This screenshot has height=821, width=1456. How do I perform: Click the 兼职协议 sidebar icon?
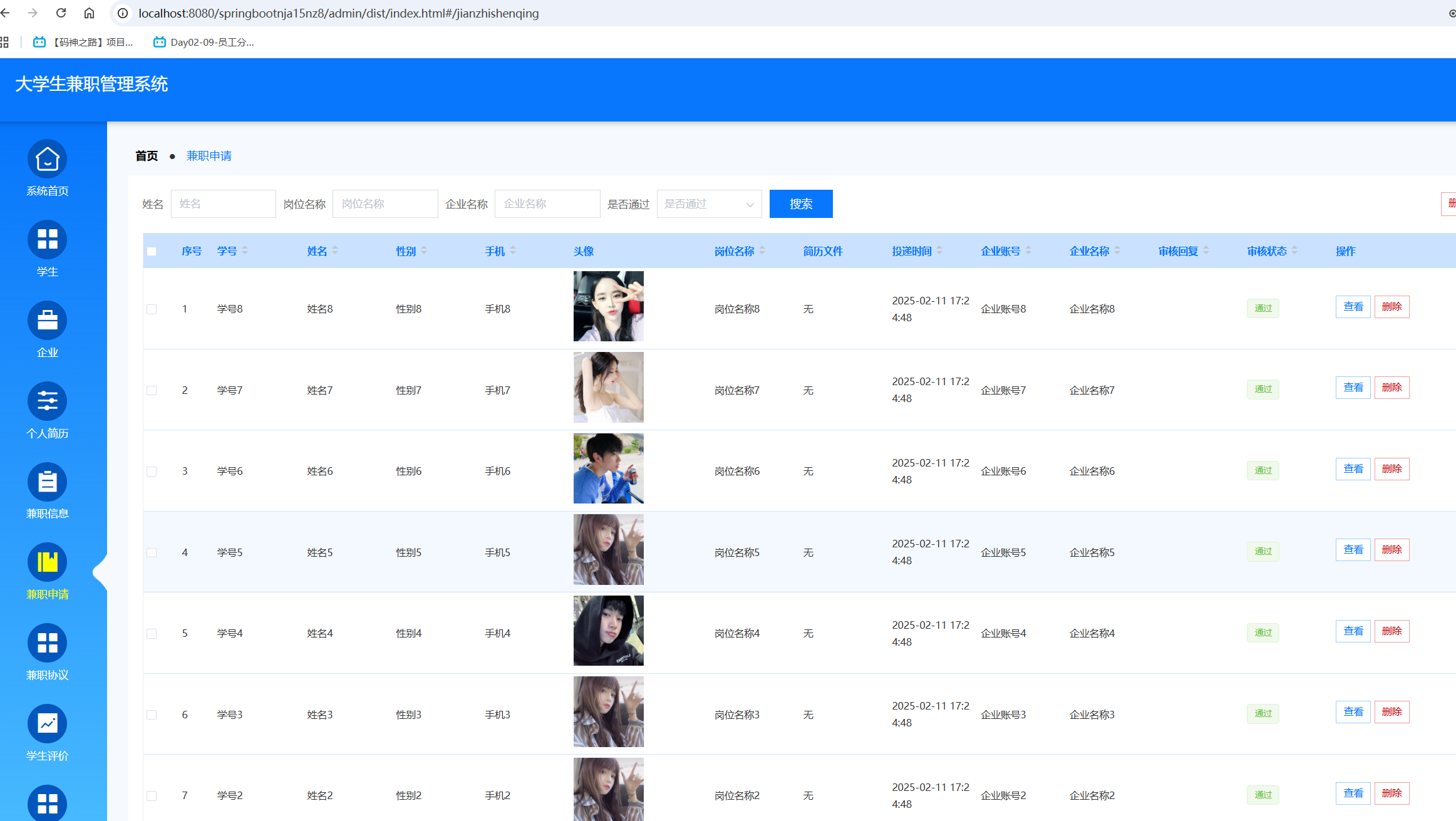point(47,643)
